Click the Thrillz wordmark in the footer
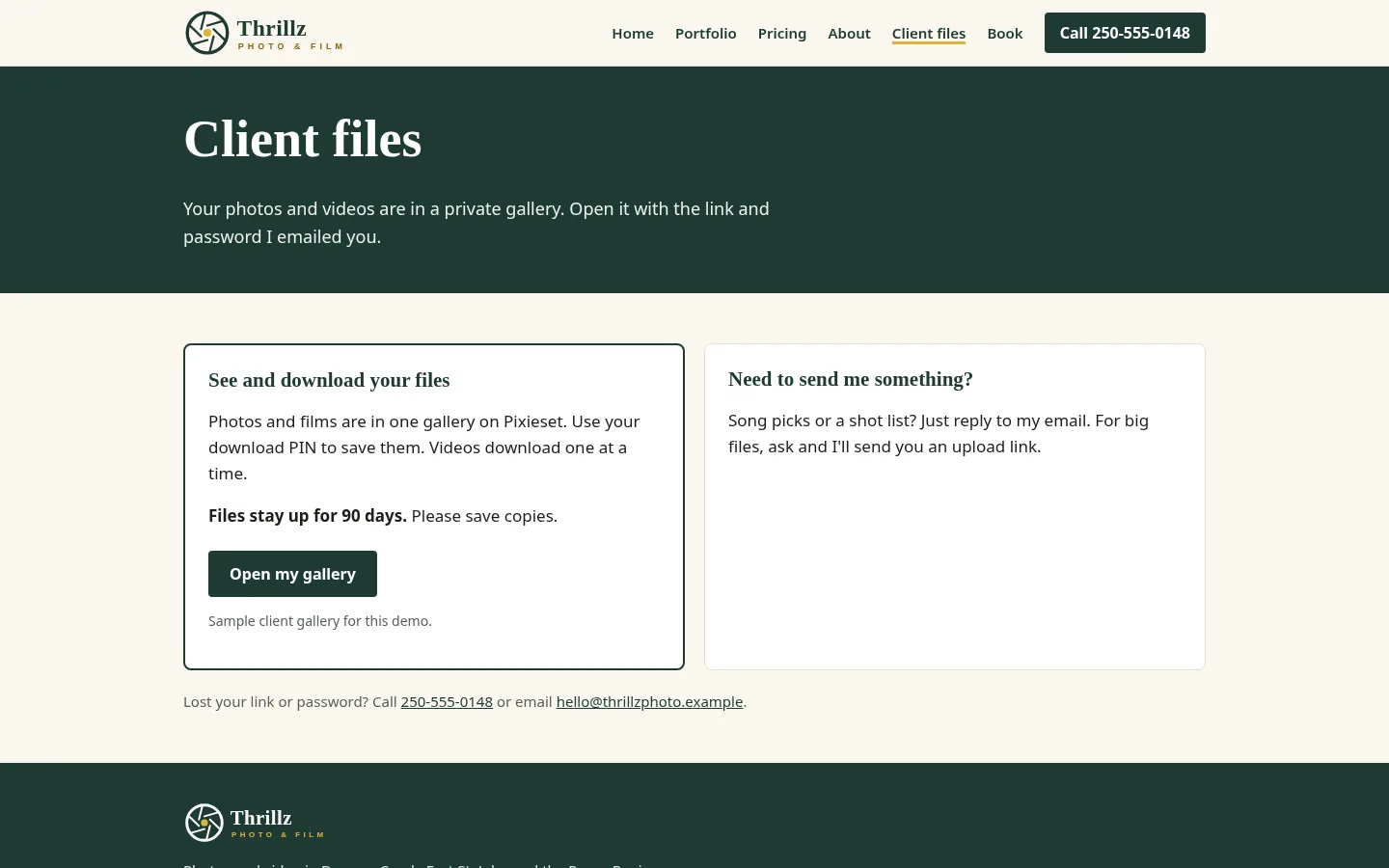This screenshot has width=1389, height=868. pos(261,818)
